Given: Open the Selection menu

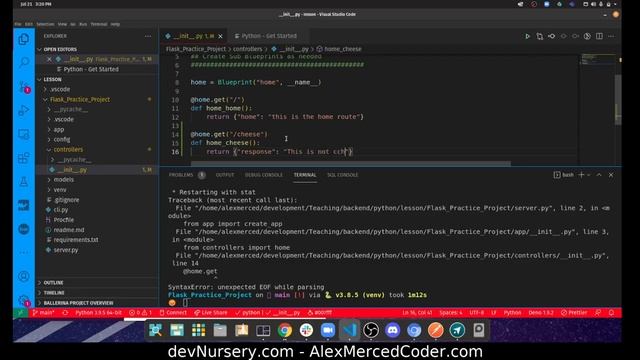Looking at the screenshot, I should (45, 24).
